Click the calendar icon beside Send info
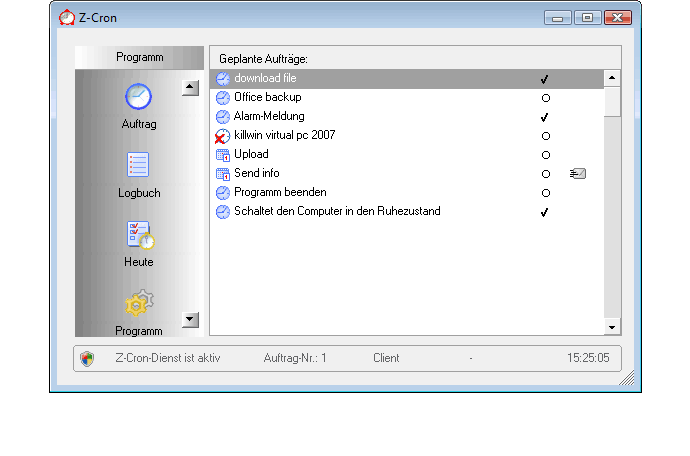The height and width of the screenshot is (456, 690). click(223, 174)
